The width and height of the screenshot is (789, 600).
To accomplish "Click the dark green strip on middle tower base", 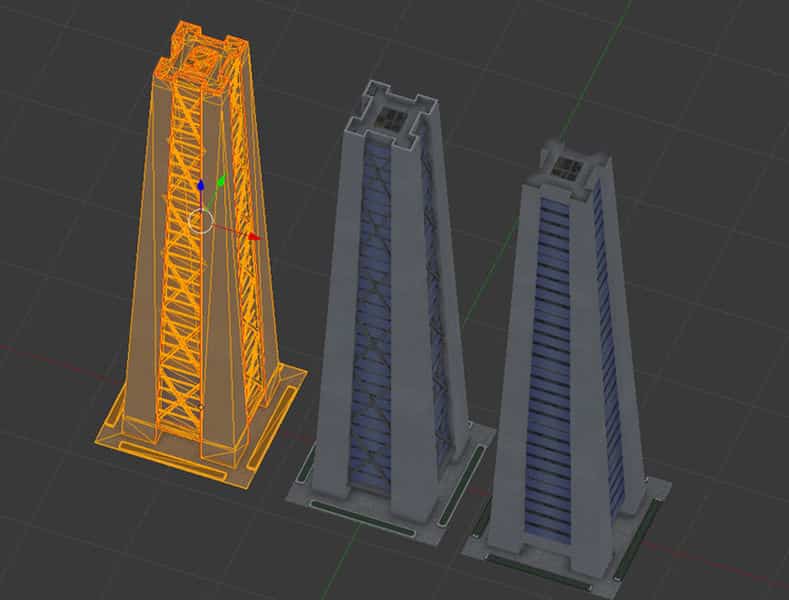I will point(360,518).
